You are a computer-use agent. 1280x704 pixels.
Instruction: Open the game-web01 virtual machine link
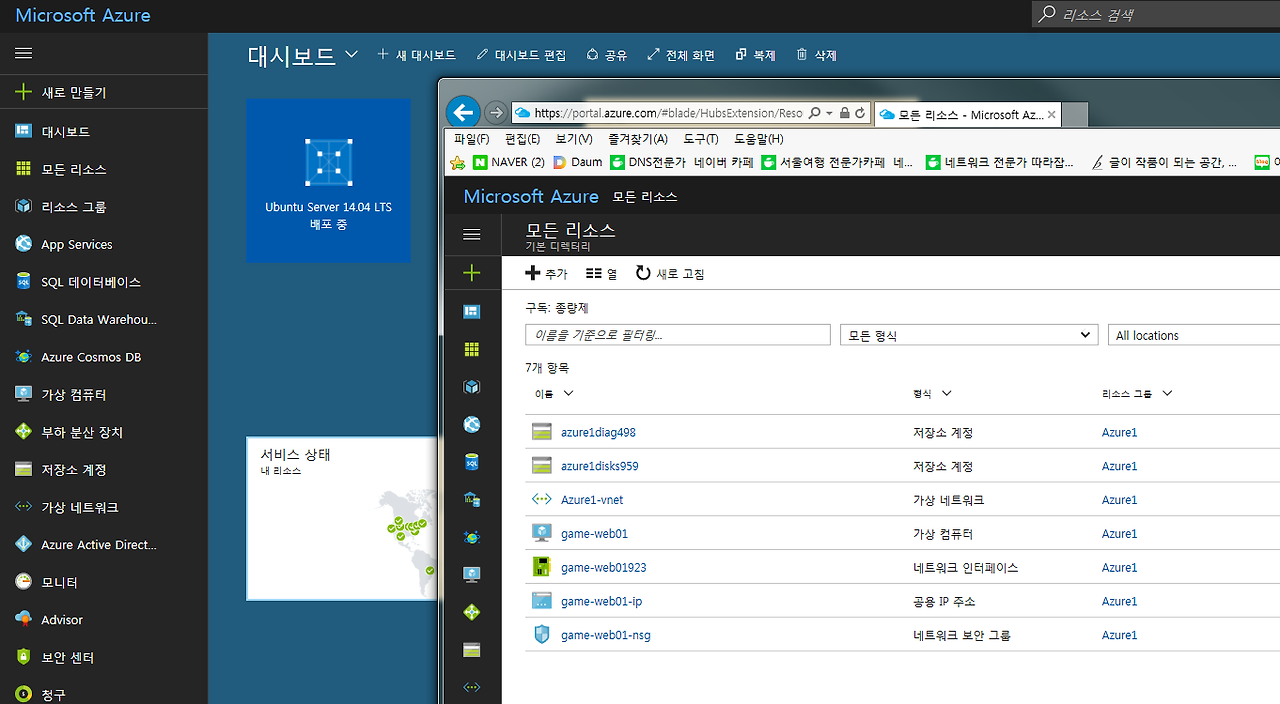[595, 534]
